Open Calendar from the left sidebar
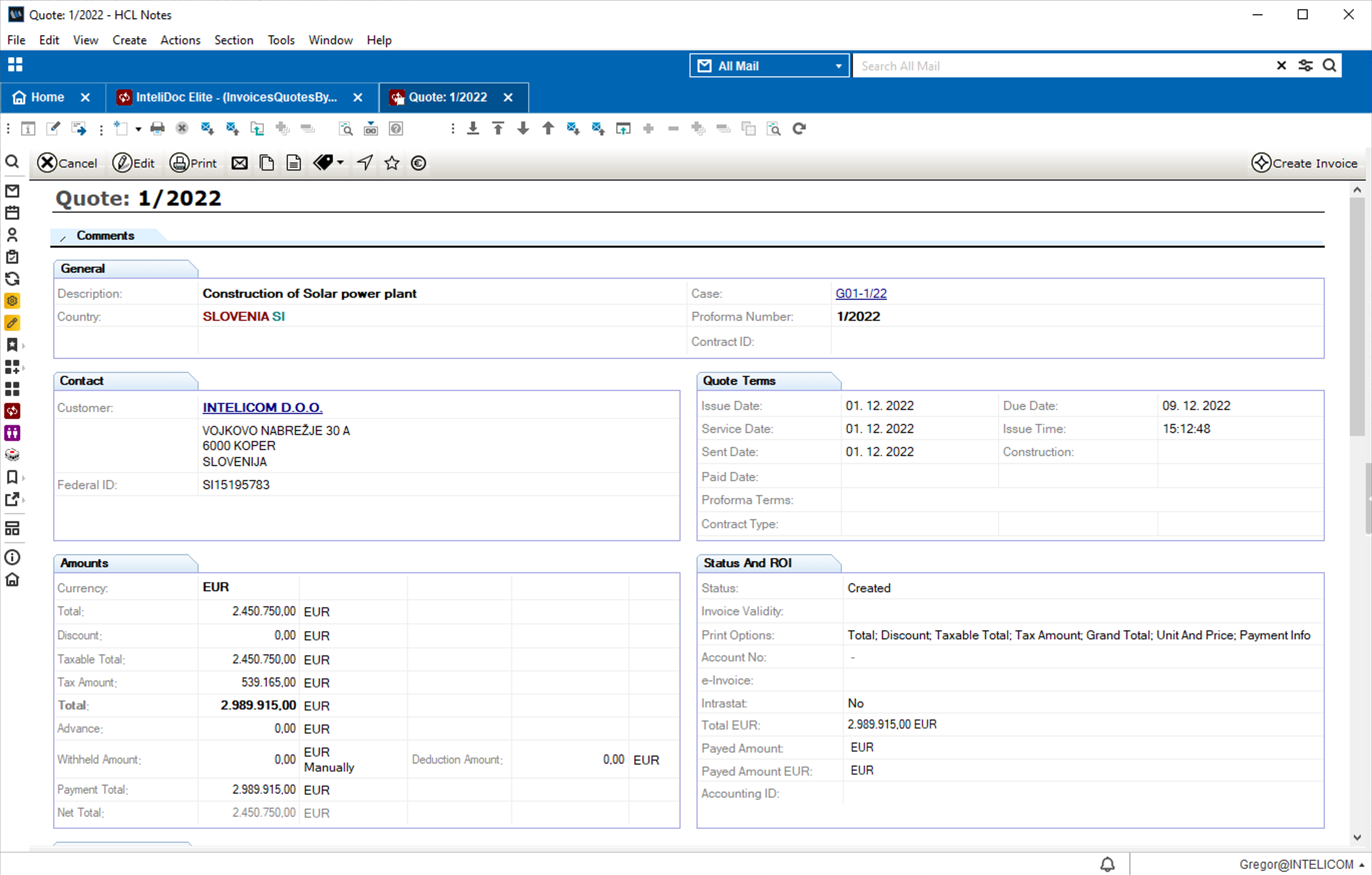The height and width of the screenshot is (875, 1372). [x=12, y=213]
